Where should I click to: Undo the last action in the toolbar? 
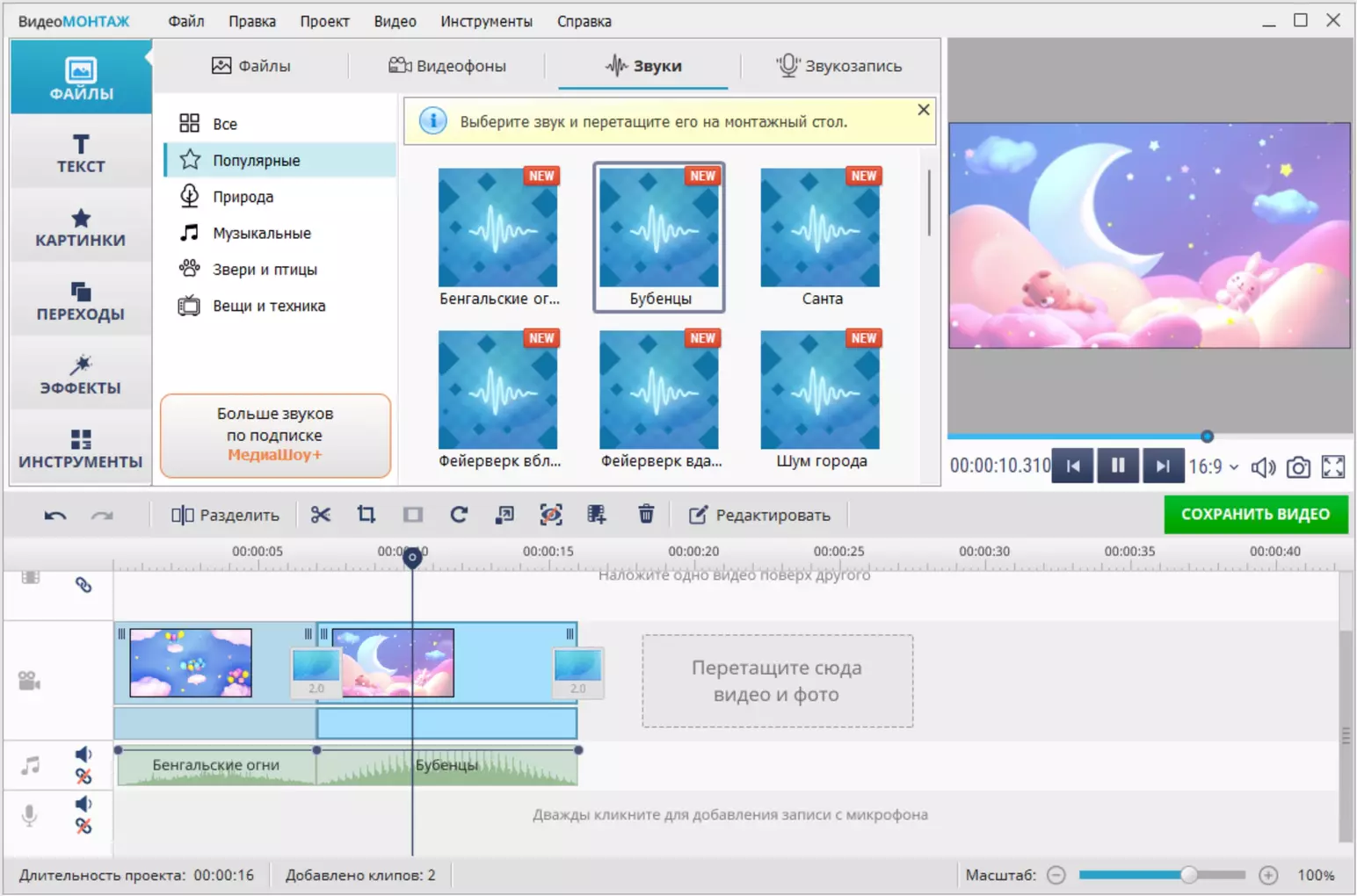(55, 516)
